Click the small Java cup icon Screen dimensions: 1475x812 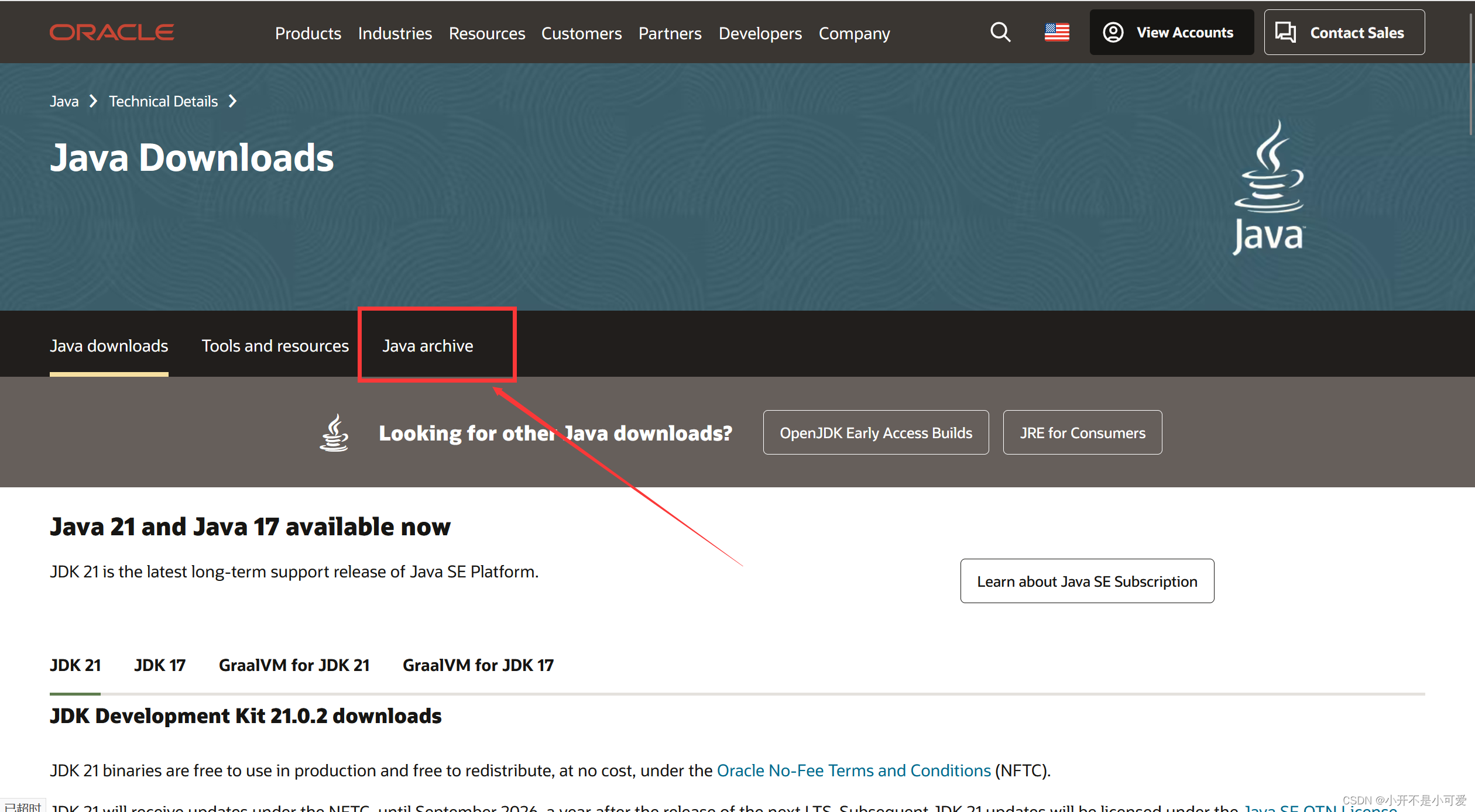[334, 433]
